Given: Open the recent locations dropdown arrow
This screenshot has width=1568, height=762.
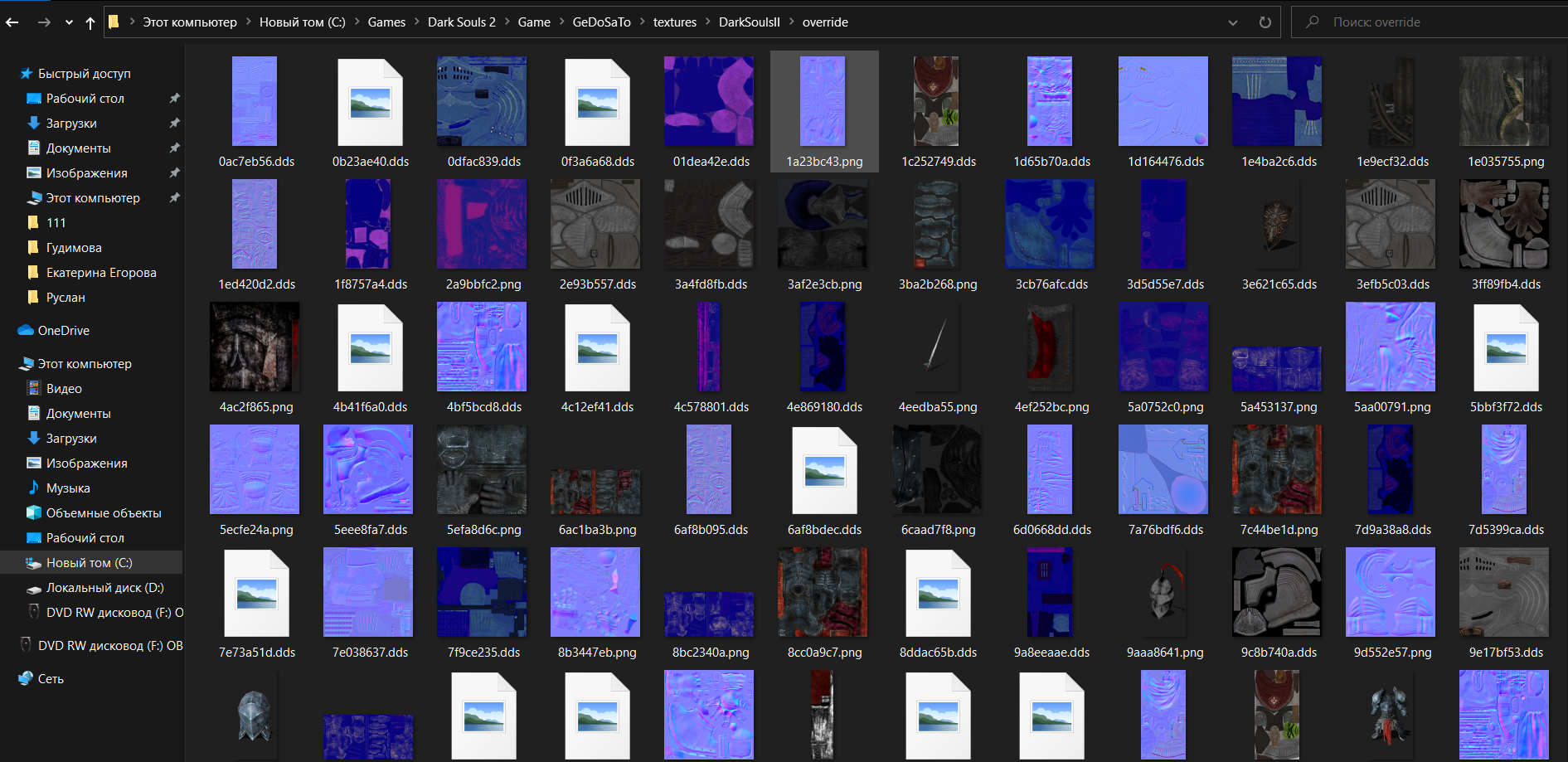Looking at the screenshot, I should pos(69,22).
